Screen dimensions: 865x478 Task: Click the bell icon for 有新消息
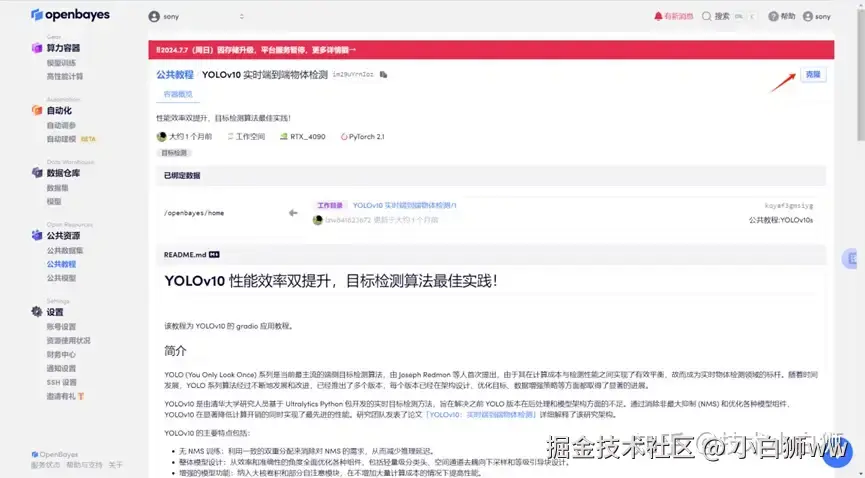(658, 17)
